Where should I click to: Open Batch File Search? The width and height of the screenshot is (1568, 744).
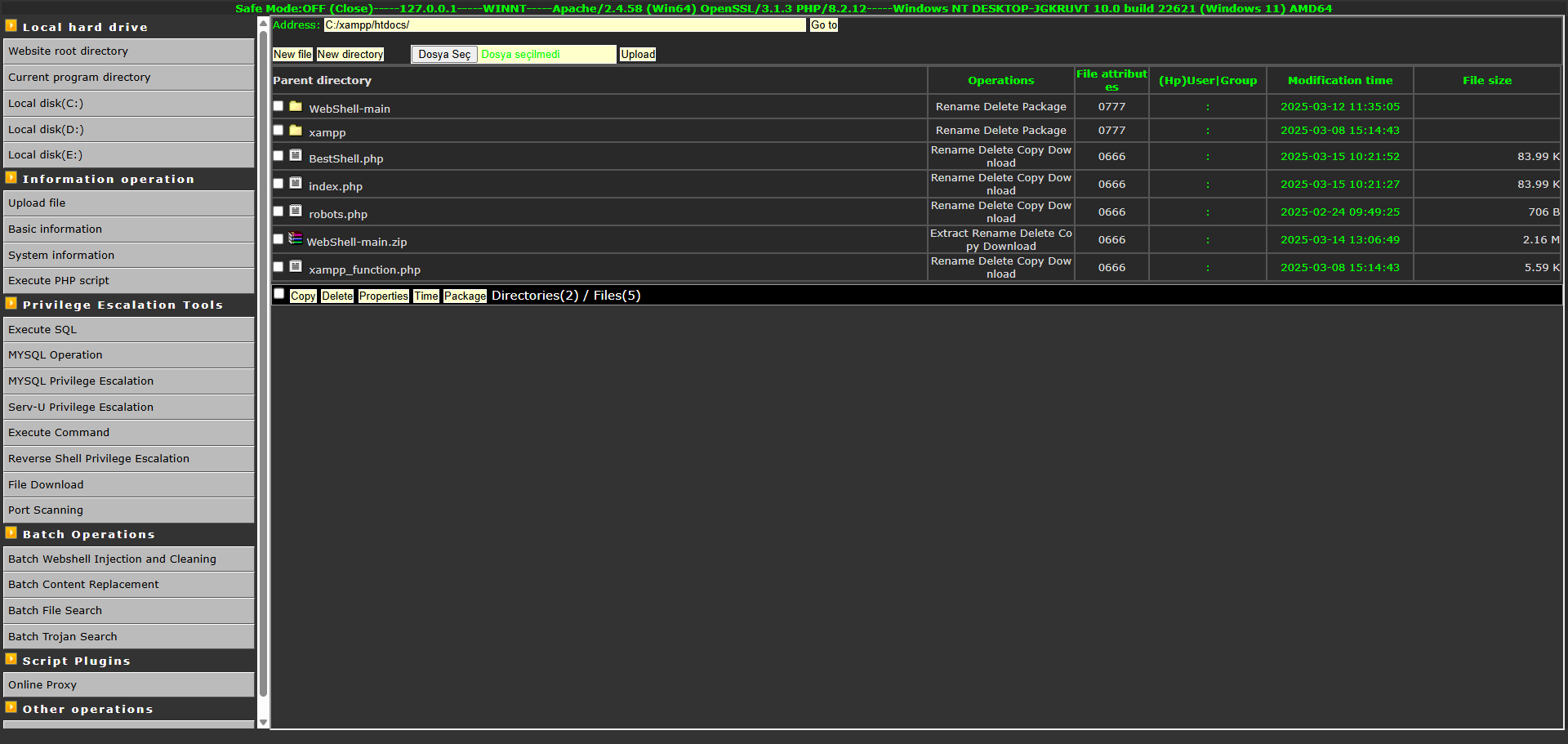coord(129,610)
